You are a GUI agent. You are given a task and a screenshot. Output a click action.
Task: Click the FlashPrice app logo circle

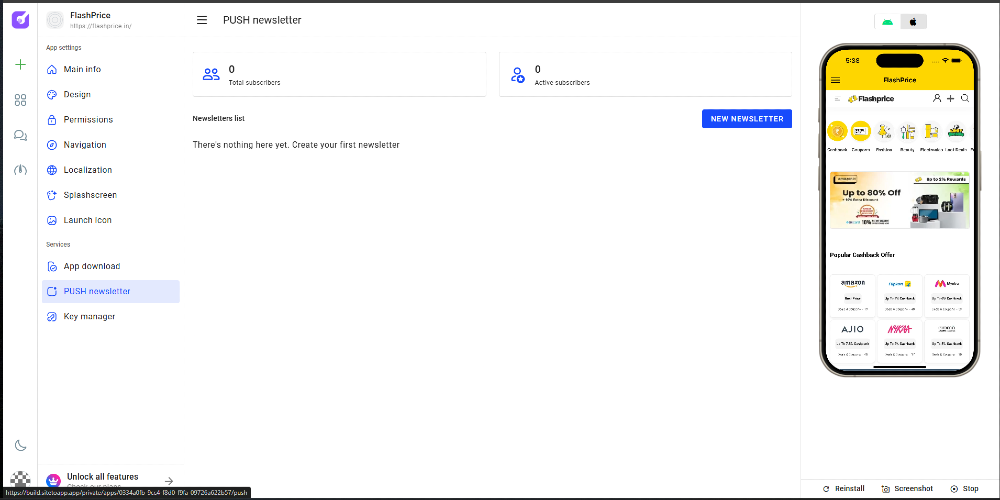55,20
